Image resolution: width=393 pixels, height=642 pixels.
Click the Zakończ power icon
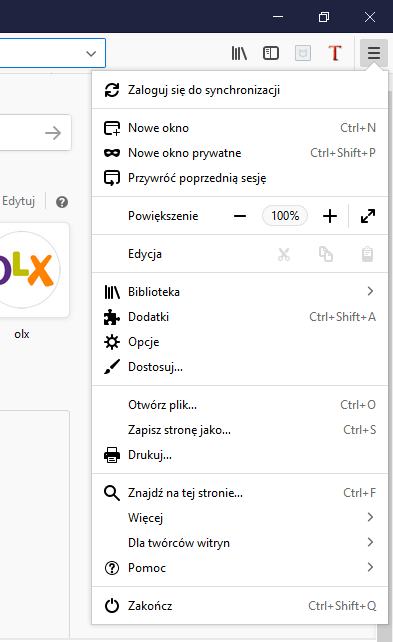(112, 606)
